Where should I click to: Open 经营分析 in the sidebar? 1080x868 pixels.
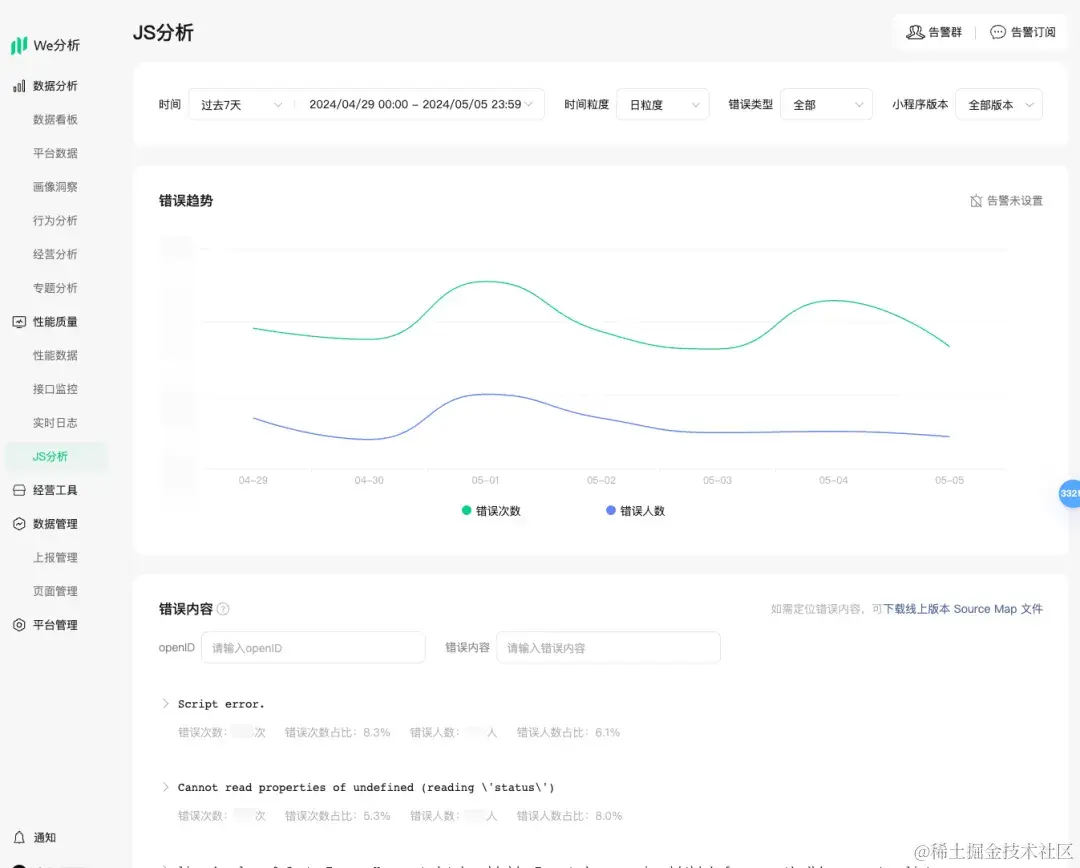55,255
